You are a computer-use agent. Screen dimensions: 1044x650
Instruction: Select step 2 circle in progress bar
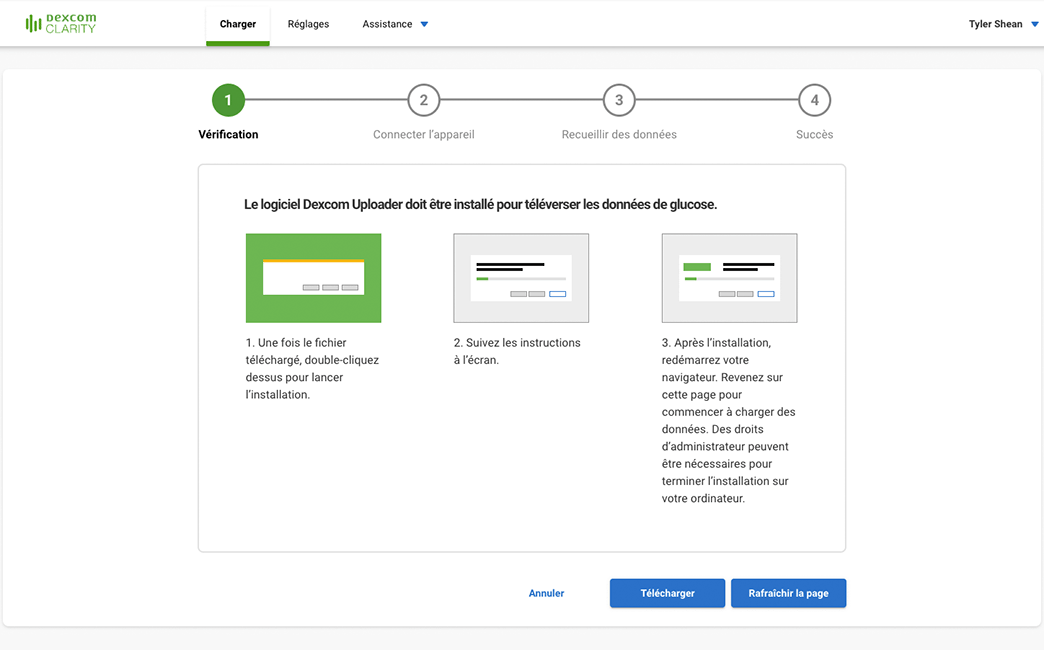(x=423, y=100)
